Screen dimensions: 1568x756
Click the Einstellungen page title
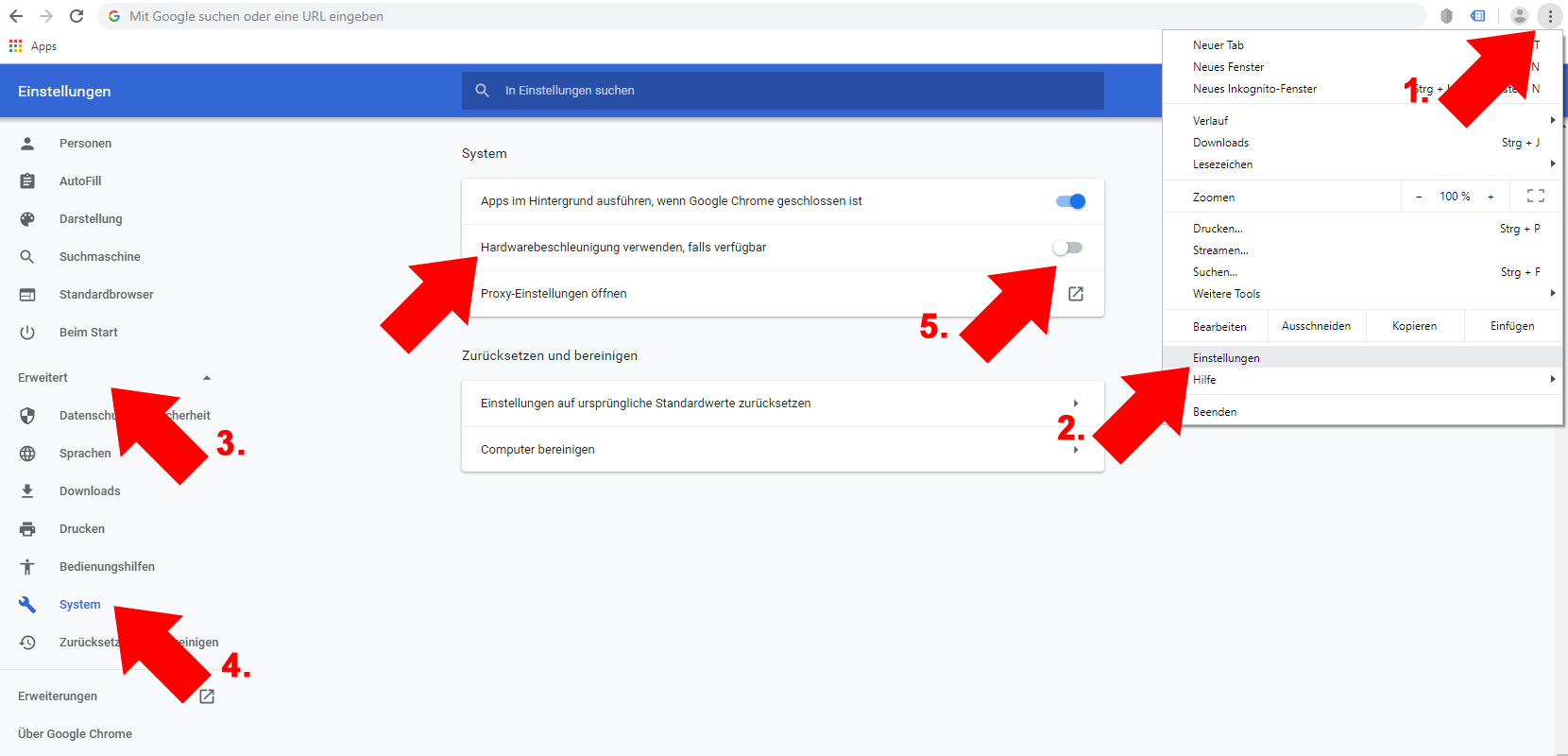(64, 92)
